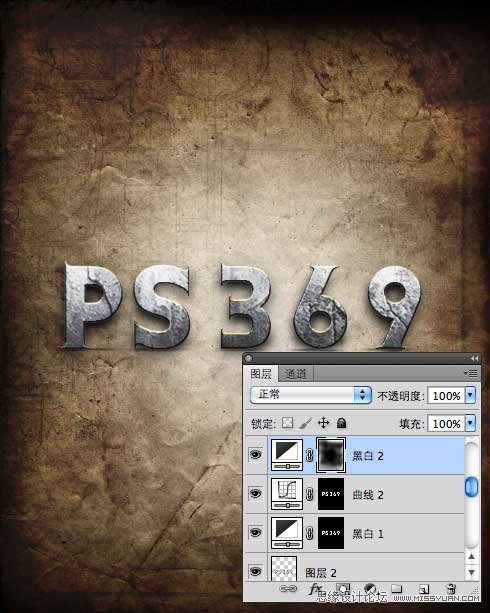
Task: Click mask link icon of 黑白 2
Action: click(x=309, y=455)
